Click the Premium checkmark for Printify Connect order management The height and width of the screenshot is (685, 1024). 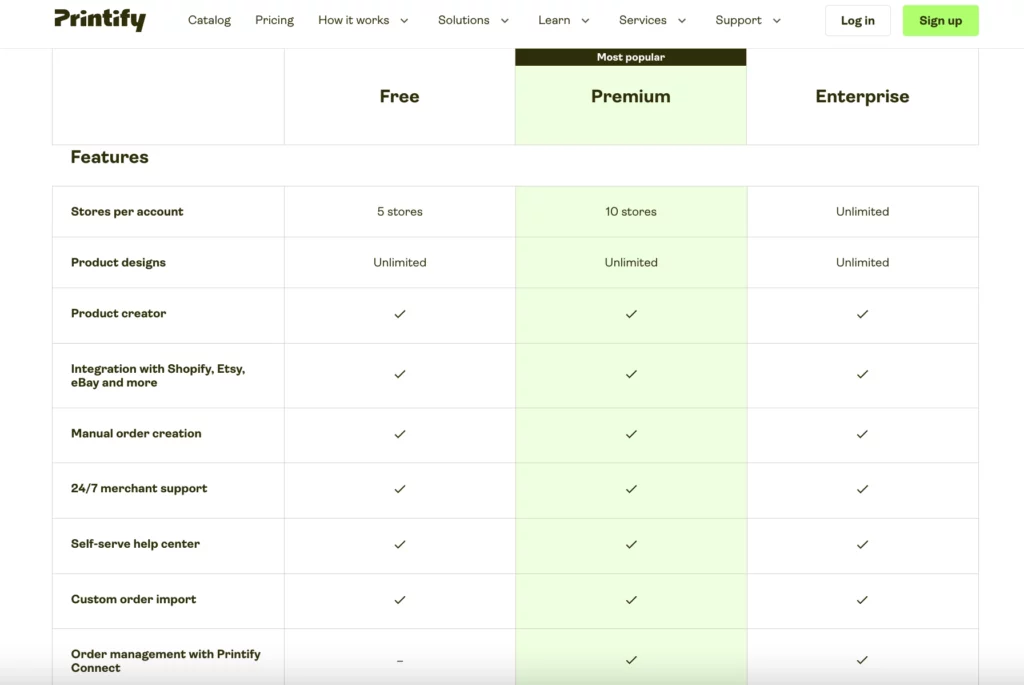pos(630,660)
